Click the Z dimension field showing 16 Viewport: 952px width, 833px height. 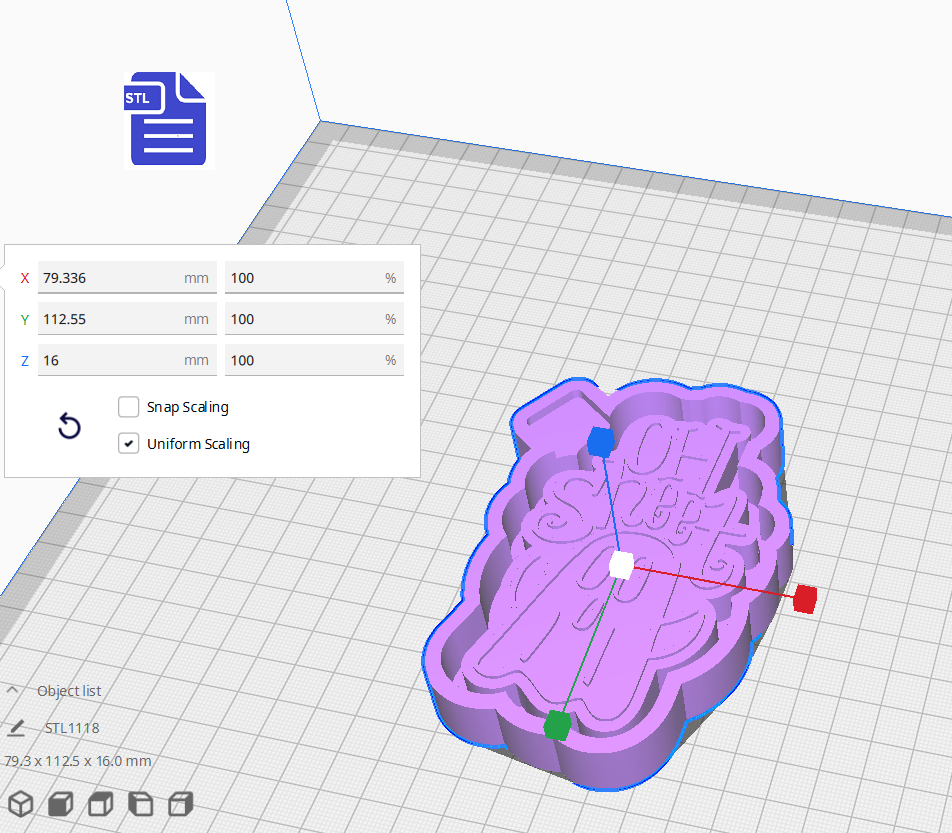110,360
